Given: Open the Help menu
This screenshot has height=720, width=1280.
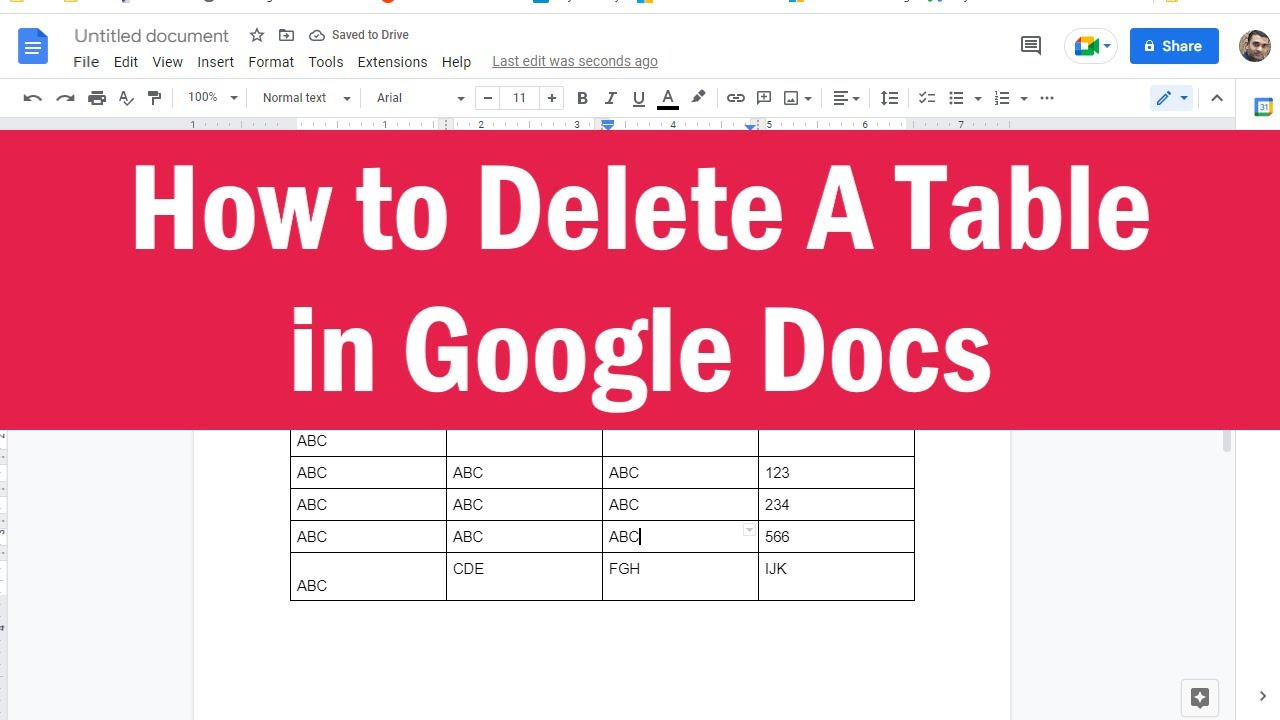Looking at the screenshot, I should [456, 62].
